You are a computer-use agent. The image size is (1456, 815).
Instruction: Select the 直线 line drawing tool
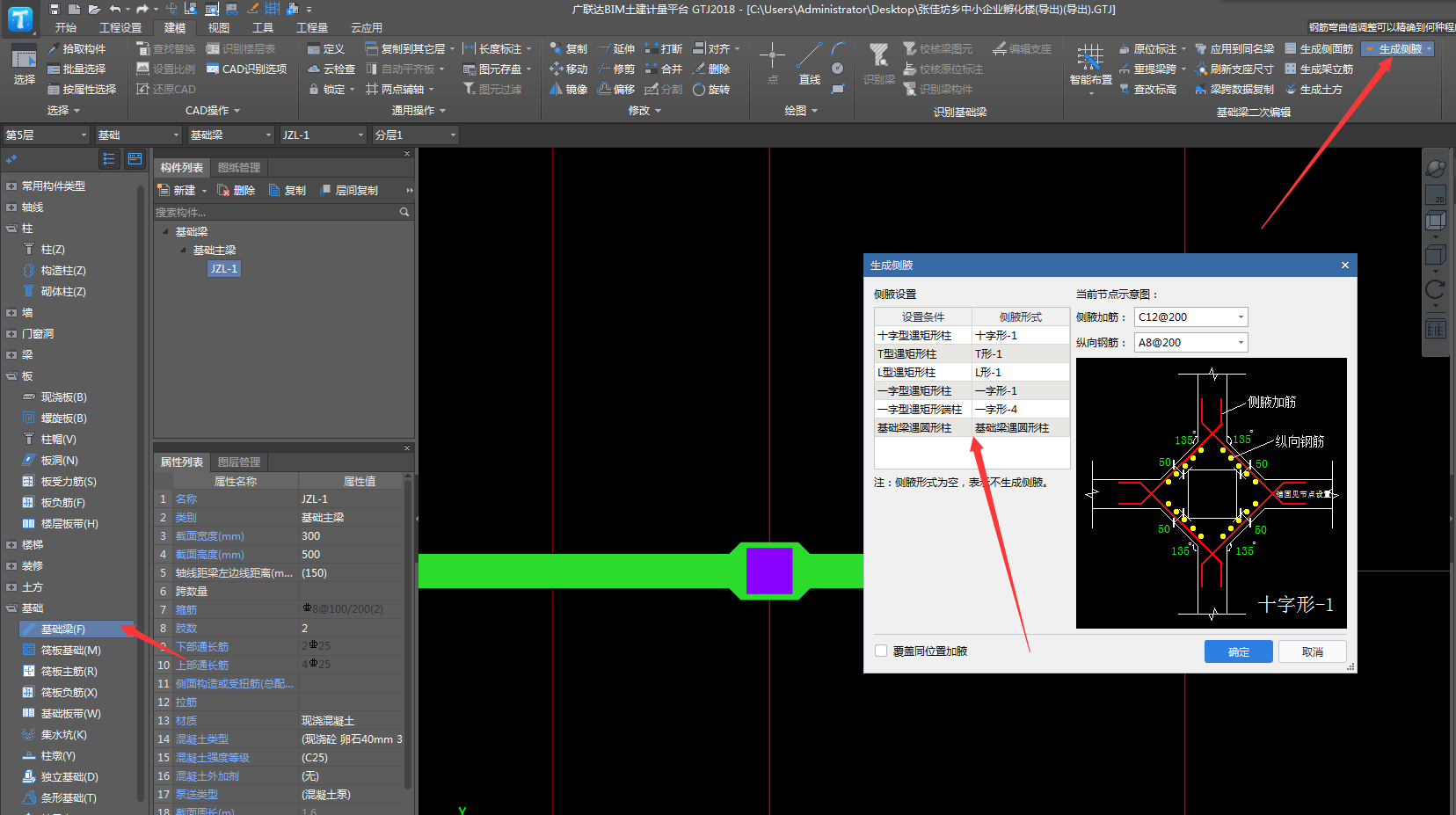pos(810,63)
